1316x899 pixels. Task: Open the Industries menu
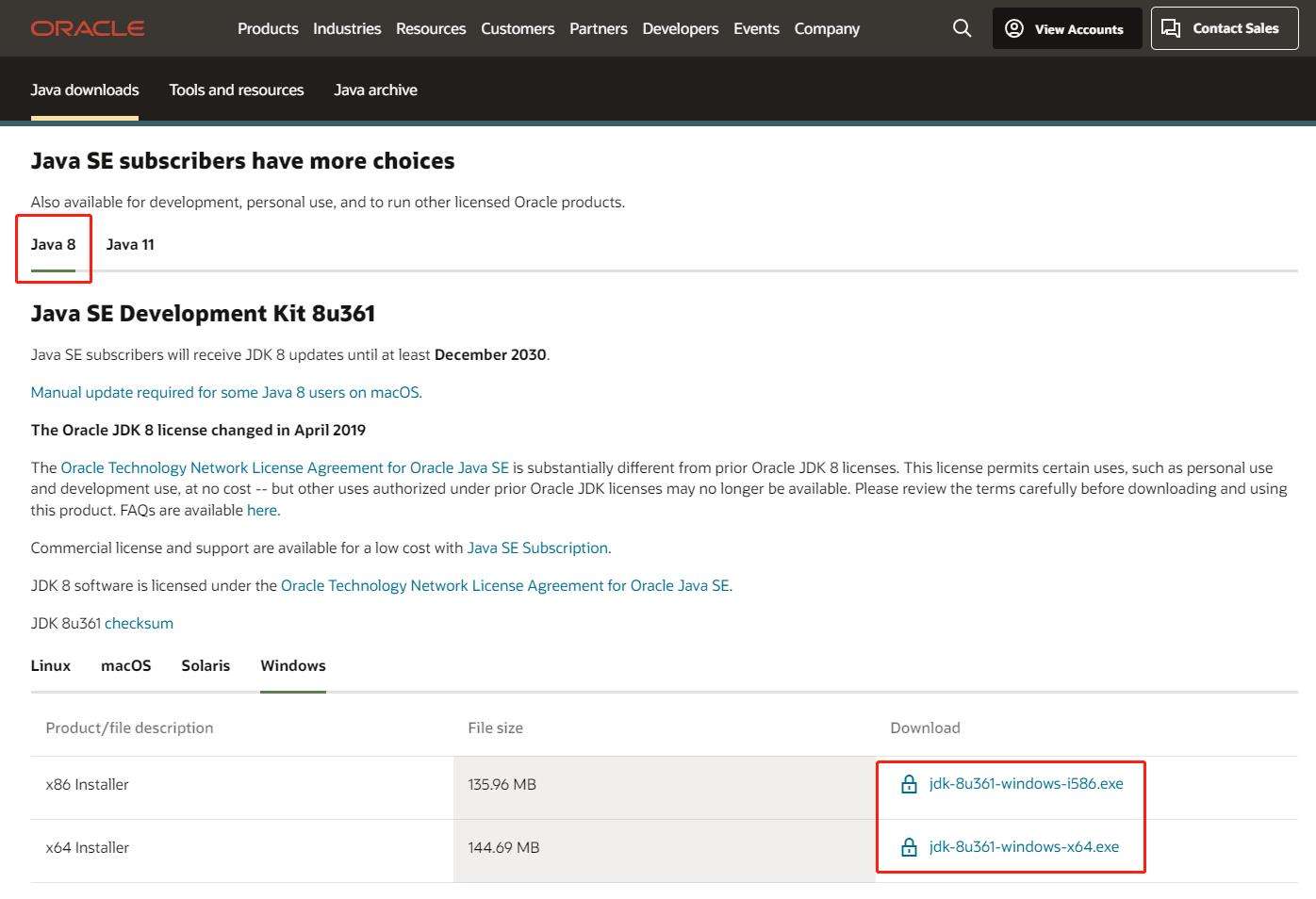[x=347, y=28]
